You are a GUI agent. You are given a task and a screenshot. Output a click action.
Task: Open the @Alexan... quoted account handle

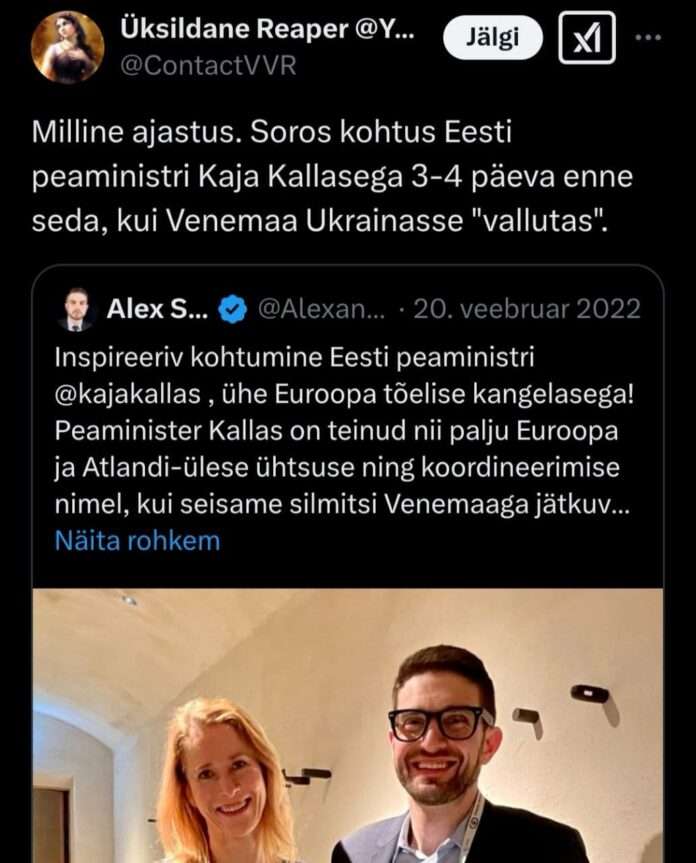(321, 309)
